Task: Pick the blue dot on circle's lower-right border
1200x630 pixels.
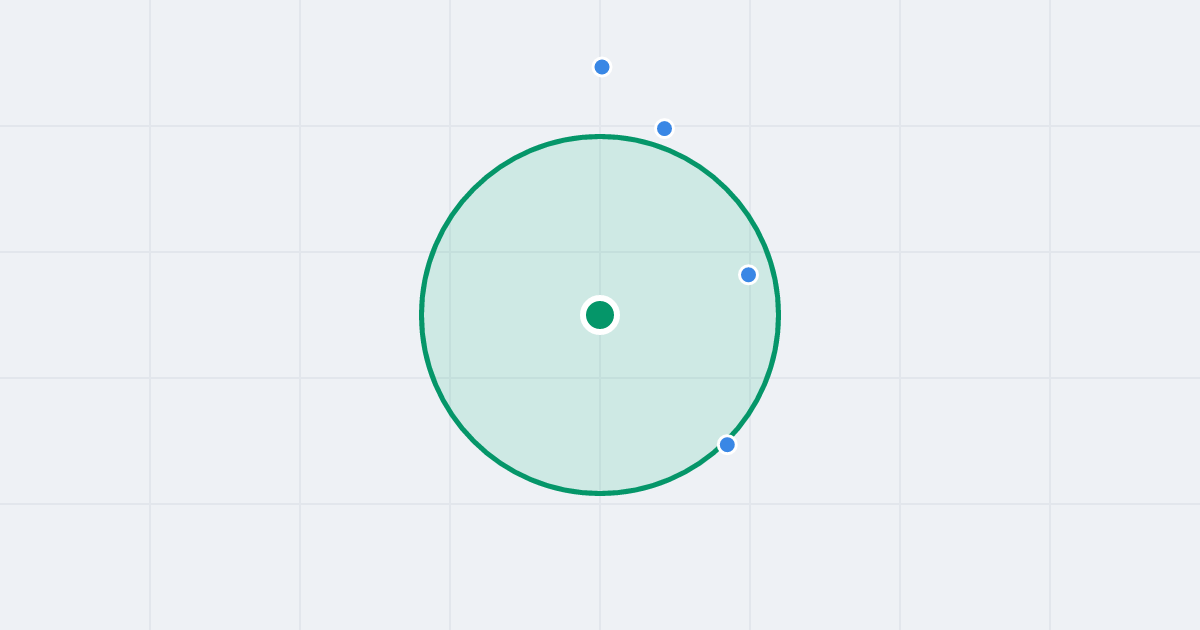Action: click(x=727, y=444)
